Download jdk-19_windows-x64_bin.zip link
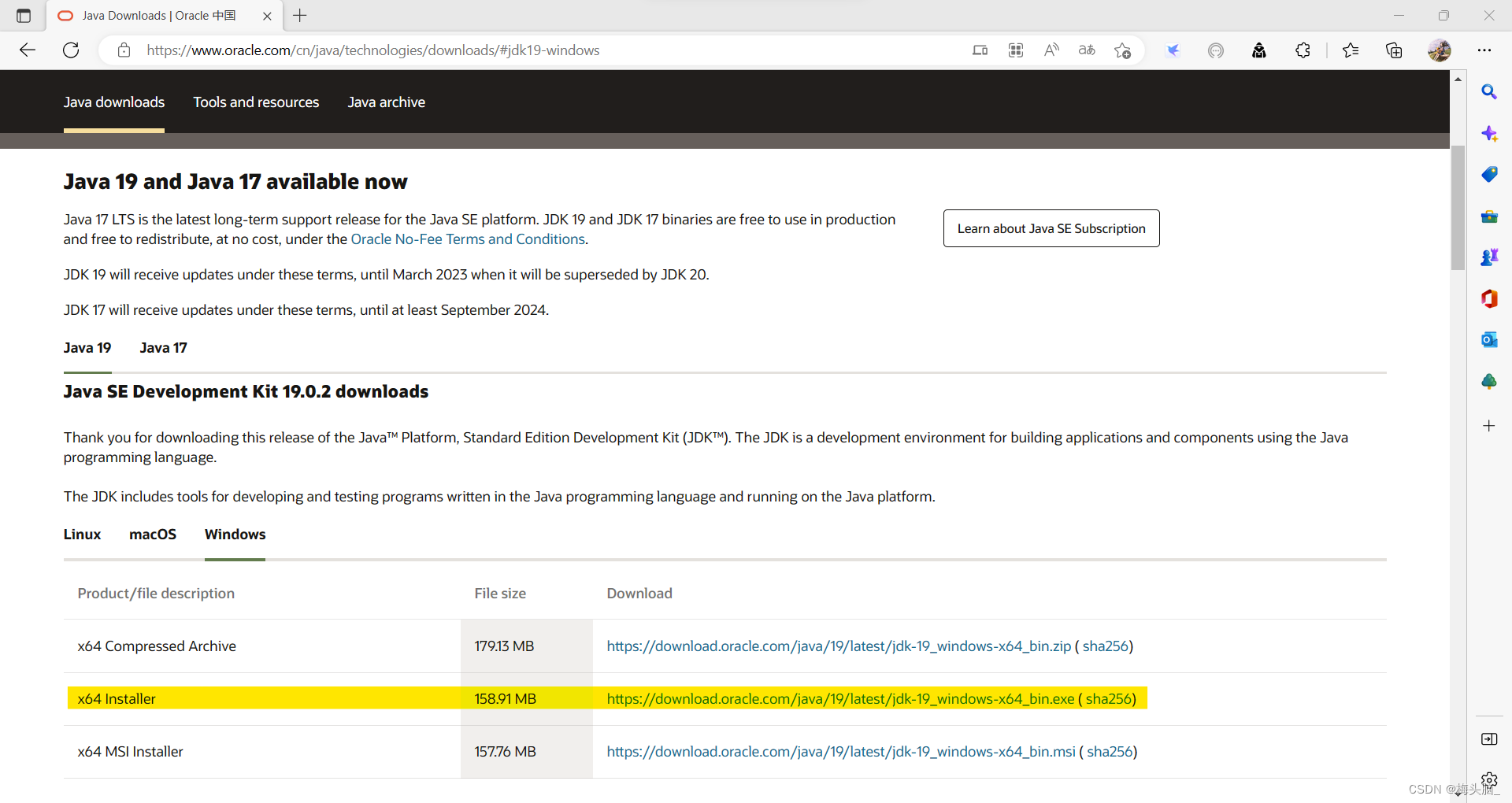The image size is (1512, 803). tap(839, 646)
